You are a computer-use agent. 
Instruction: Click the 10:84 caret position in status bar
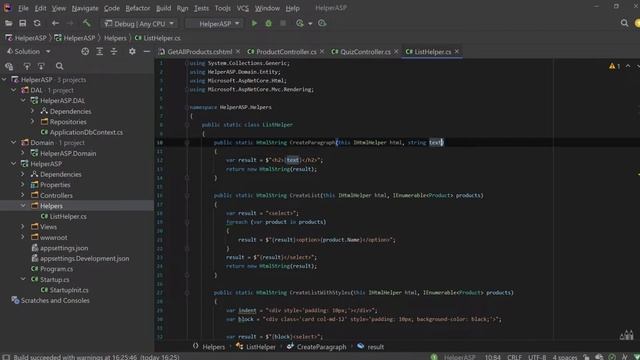493,357
